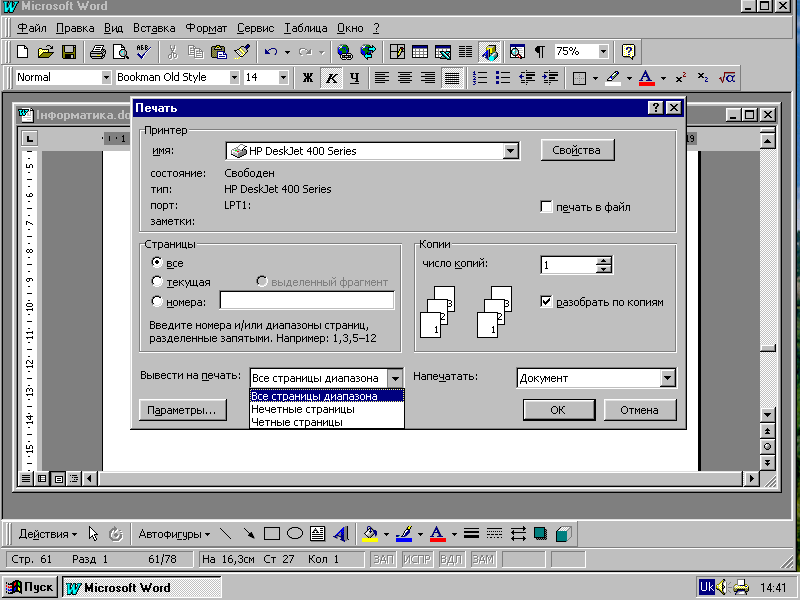Select the 'номера' radio button
The height and width of the screenshot is (600, 800).
pyautogui.click(x=157, y=301)
